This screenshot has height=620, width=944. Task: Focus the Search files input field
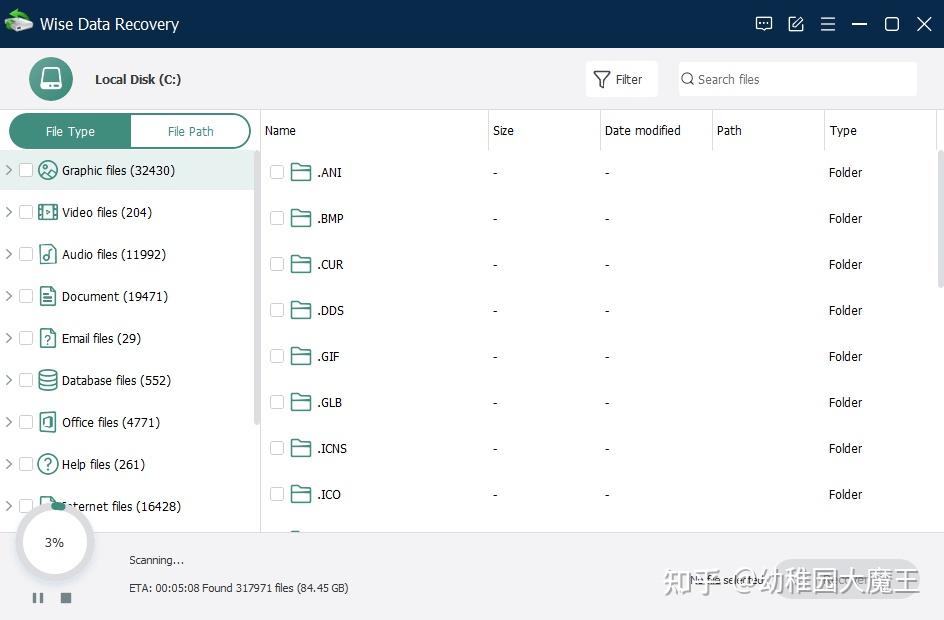pyautogui.click(x=798, y=79)
